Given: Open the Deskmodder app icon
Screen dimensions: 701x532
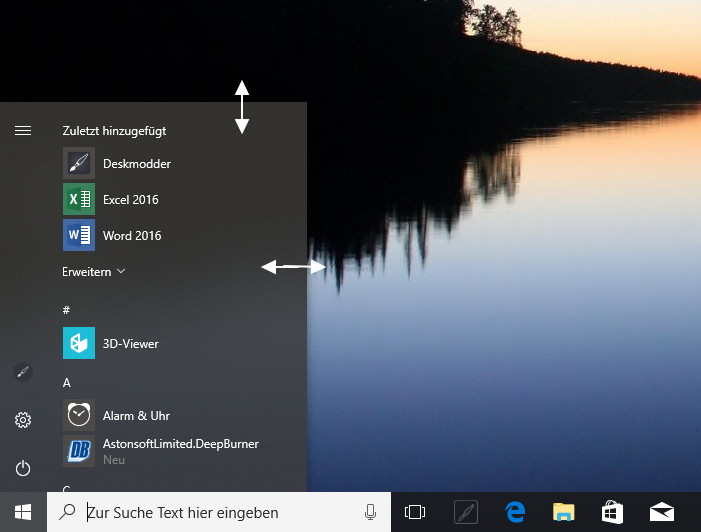Looking at the screenshot, I should tap(79, 164).
